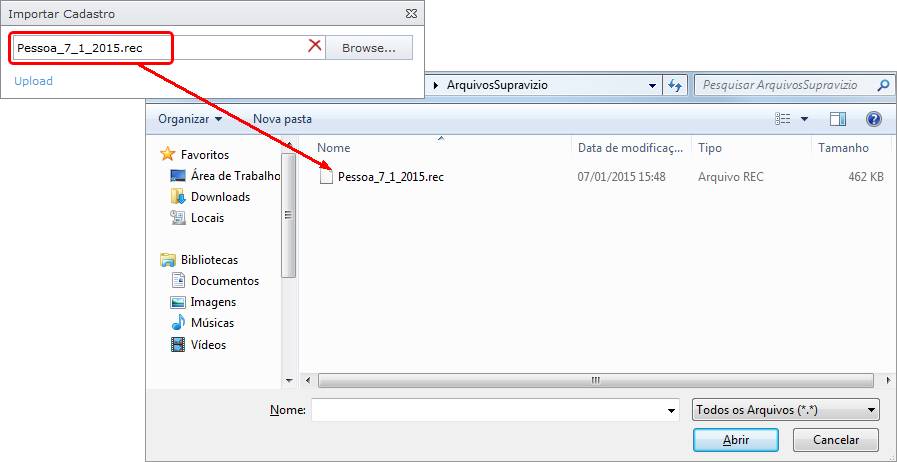
Task: Open Downloads in sidebar
Action: click(220, 197)
